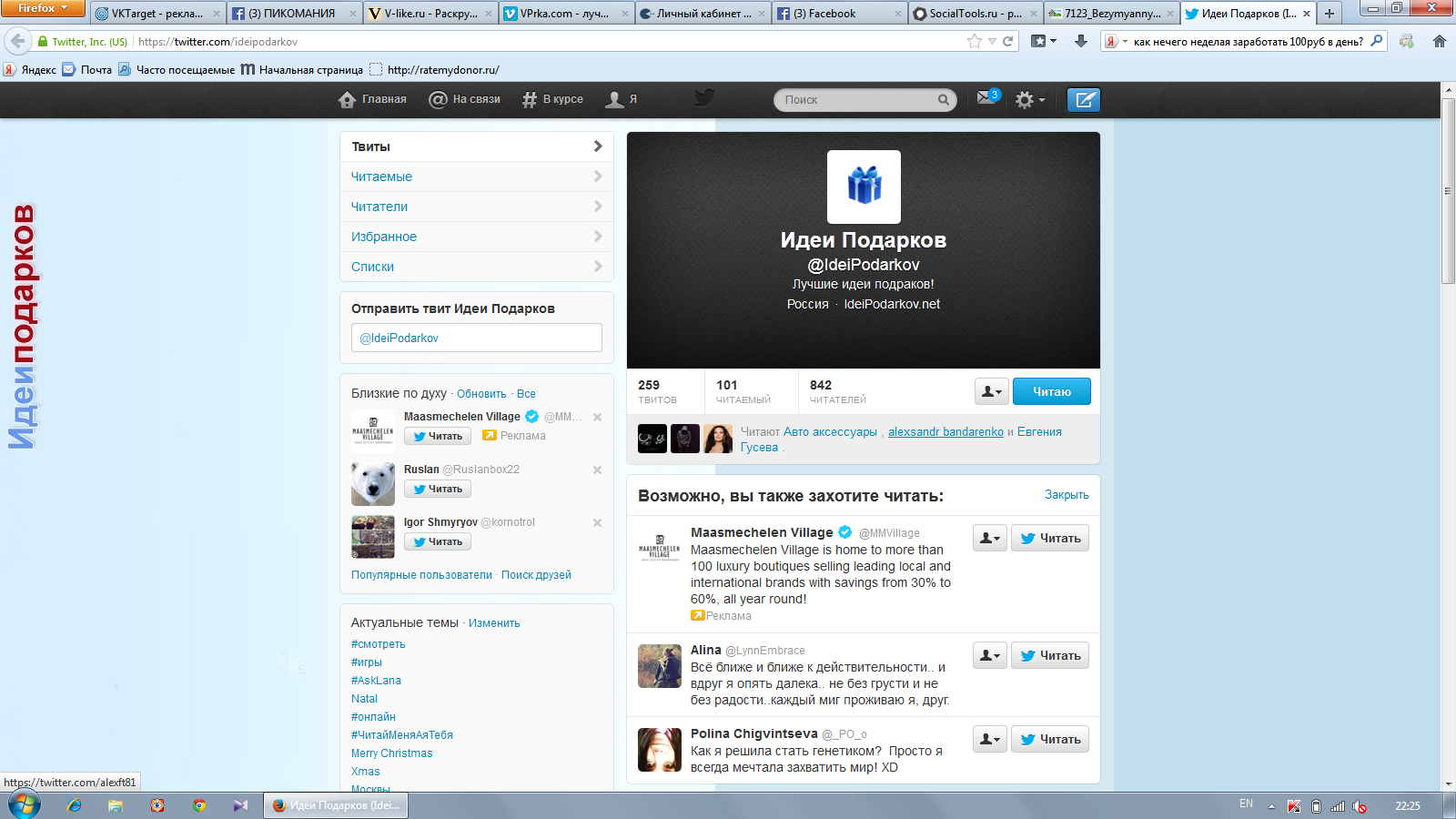
Task: Dismiss Ruslan sidebar suggestion
Action: coord(598,470)
